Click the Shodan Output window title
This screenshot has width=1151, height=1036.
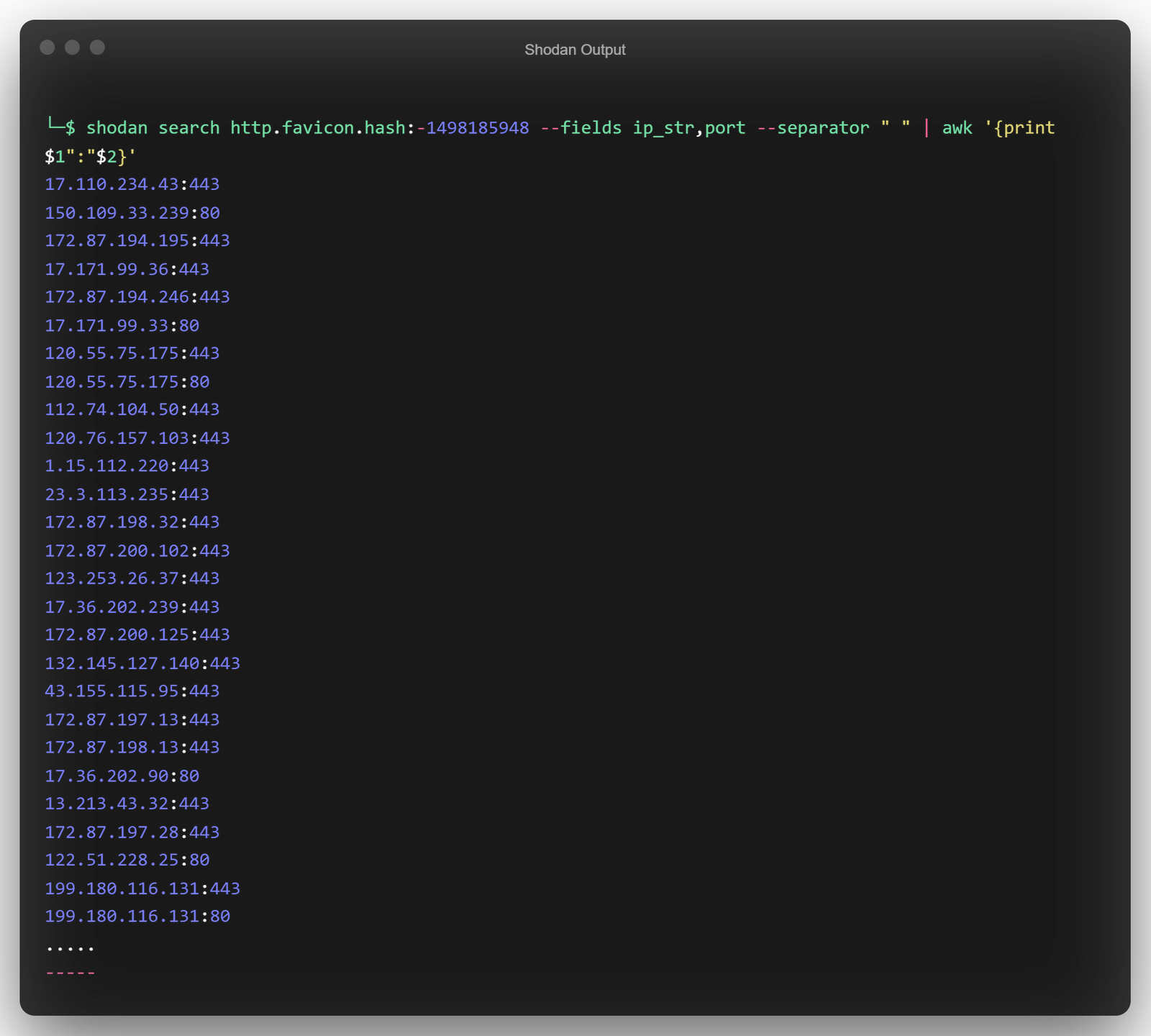pos(575,50)
